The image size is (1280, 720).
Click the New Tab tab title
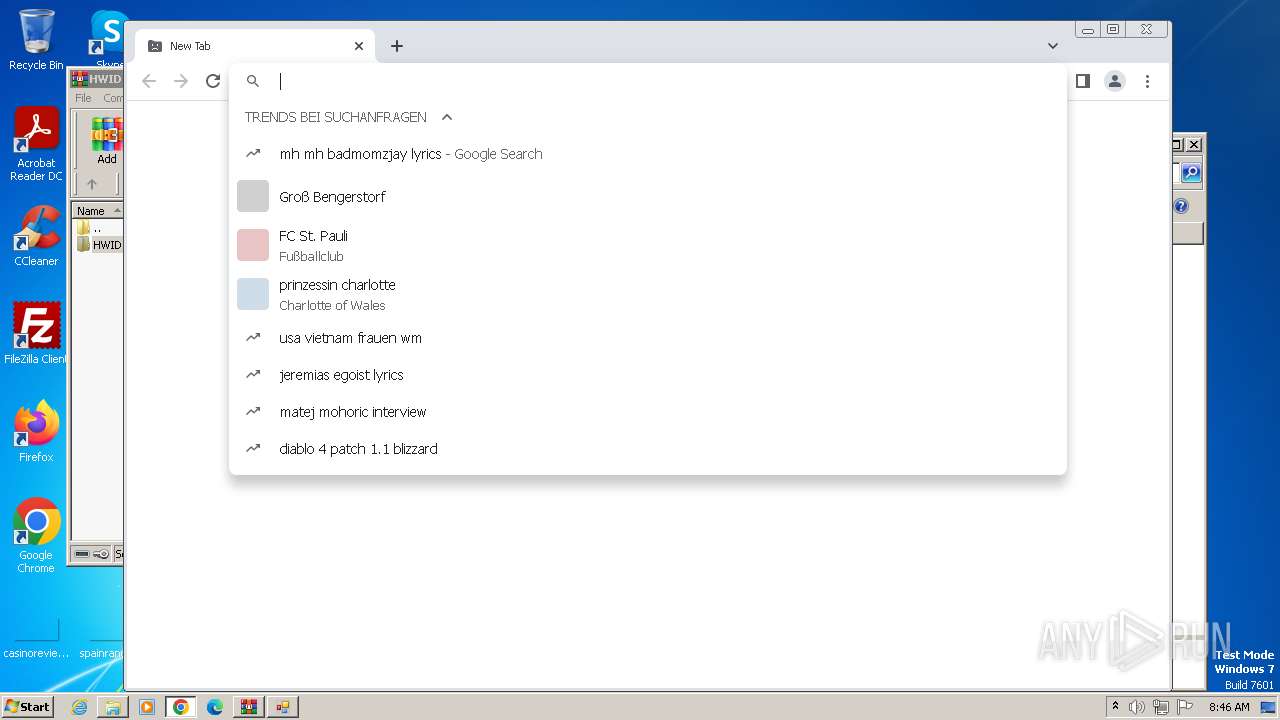point(190,46)
